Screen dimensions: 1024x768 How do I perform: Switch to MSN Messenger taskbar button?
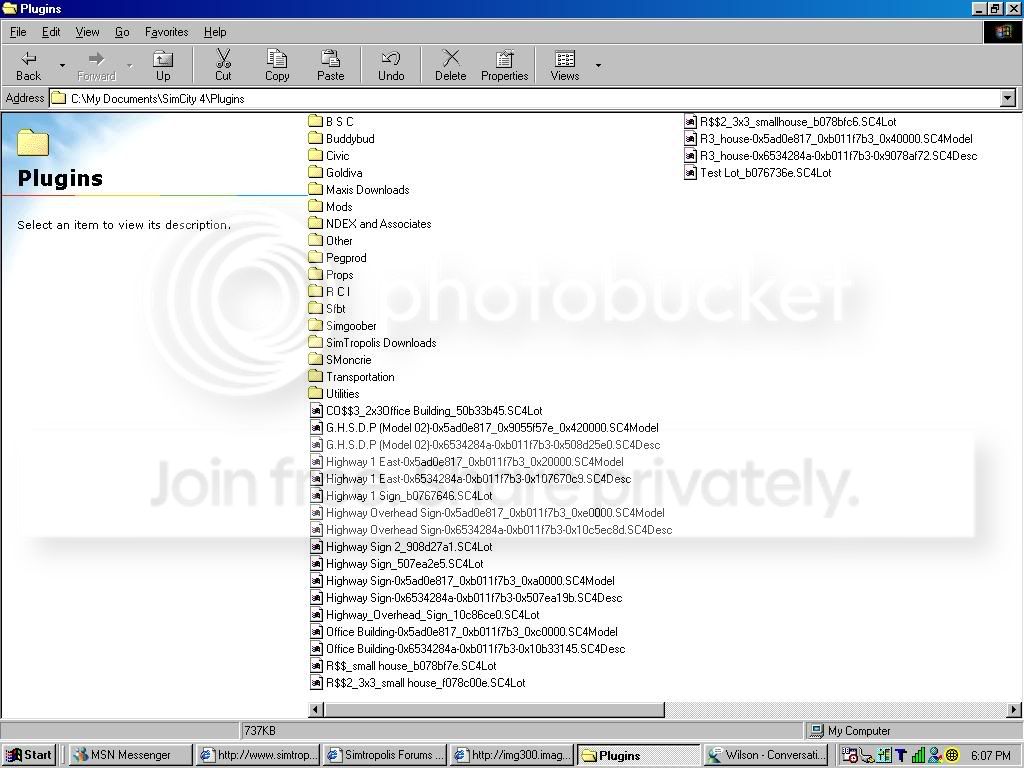pyautogui.click(x=131, y=755)
